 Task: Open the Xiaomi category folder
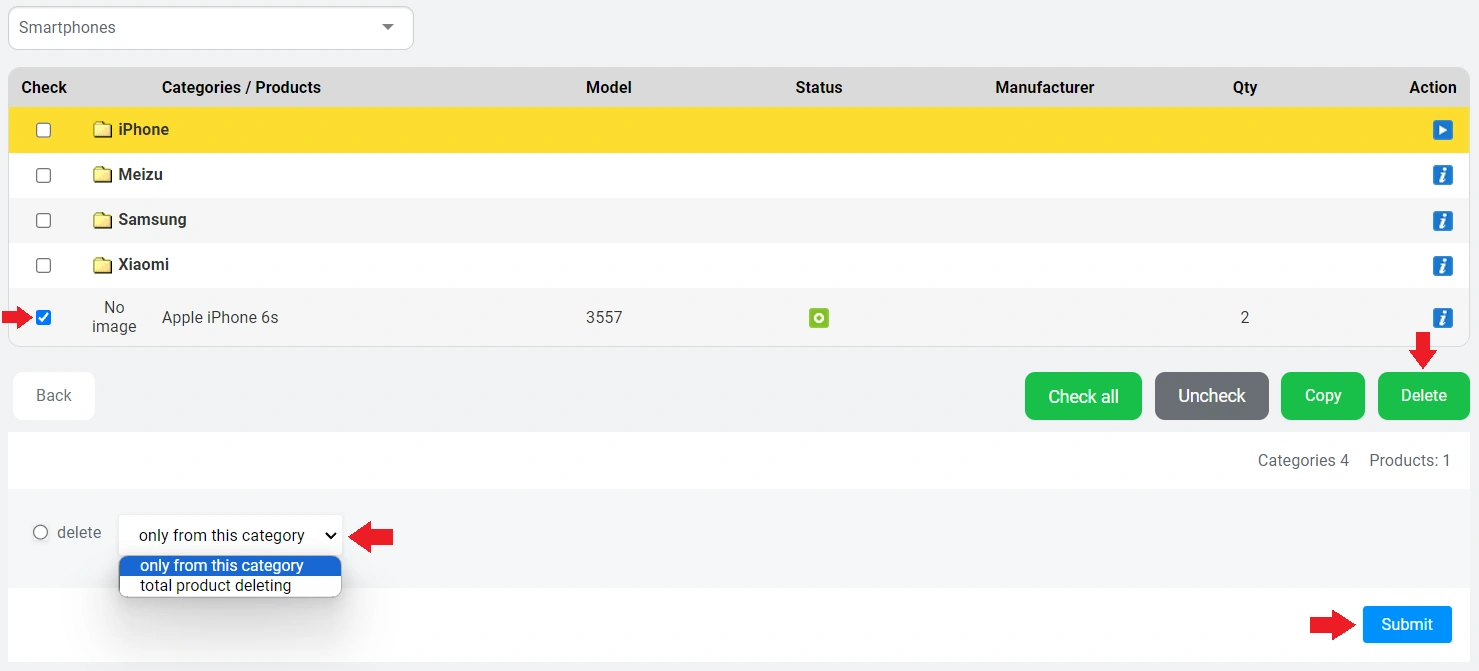coord(143,265)
